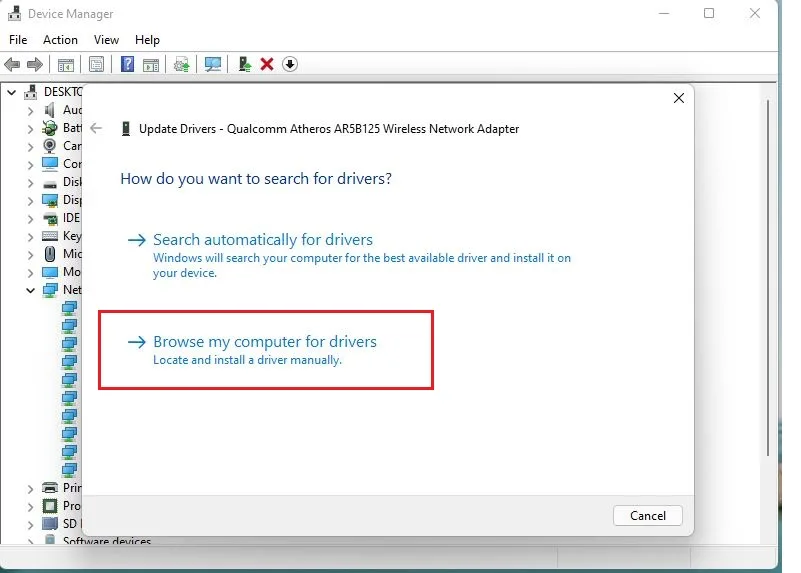Click the Properties sheet toolbar icon
Image resolution: width=801 pixels, height=573 pixels.
coord(96,64)
